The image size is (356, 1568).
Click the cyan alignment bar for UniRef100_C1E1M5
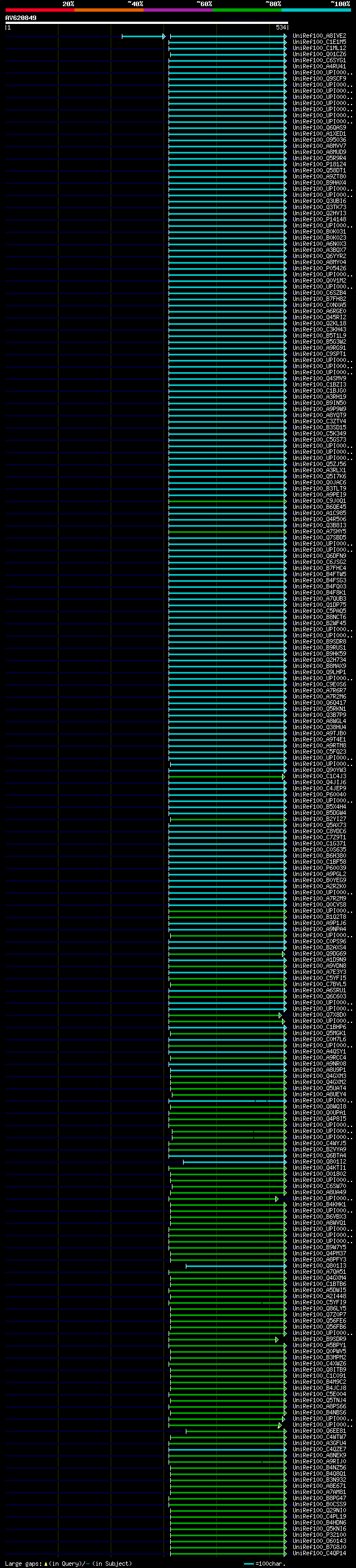(228, 43)
